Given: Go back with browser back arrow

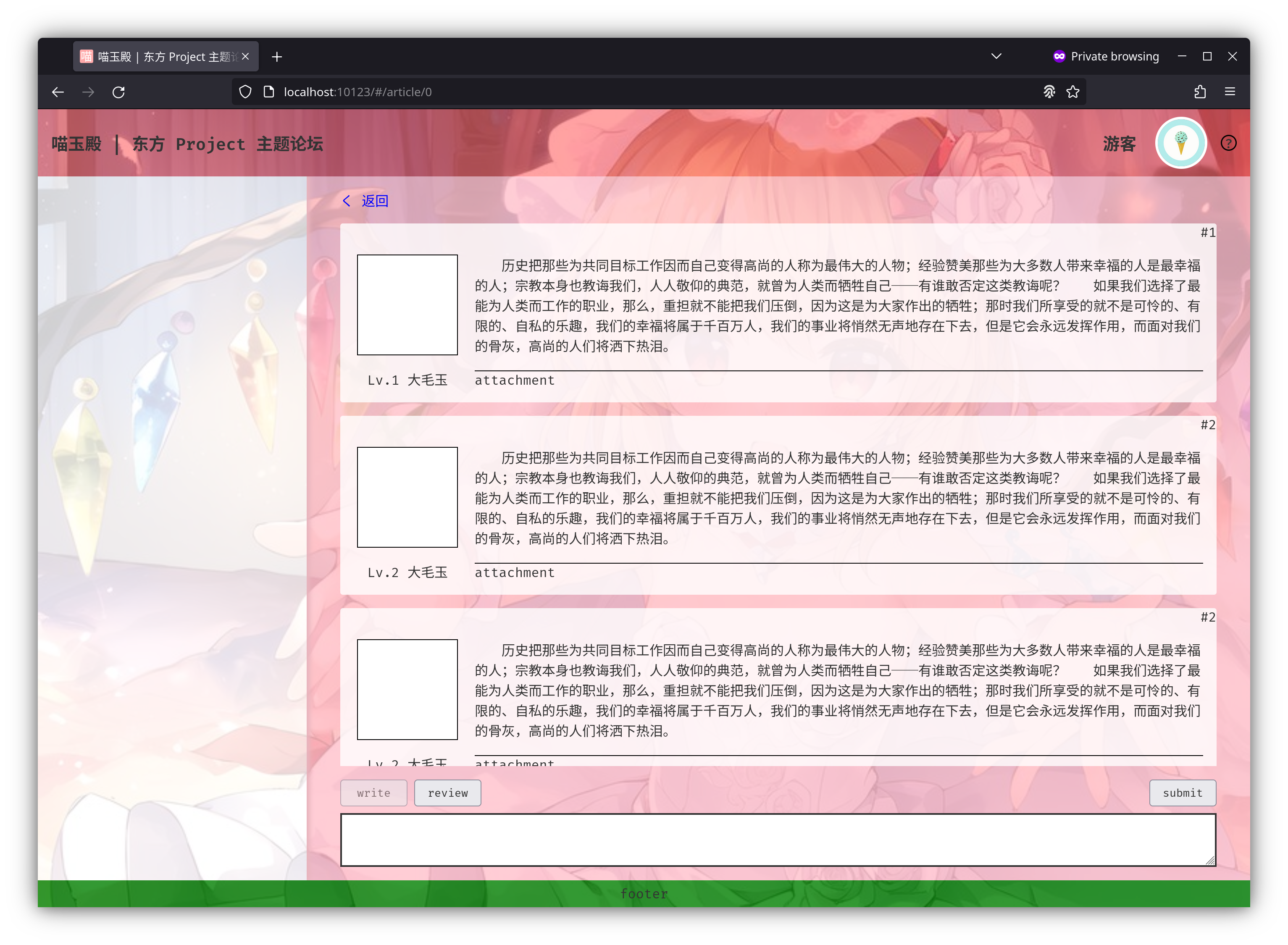Looking at the screenshot, I should (x=58, y=92).
